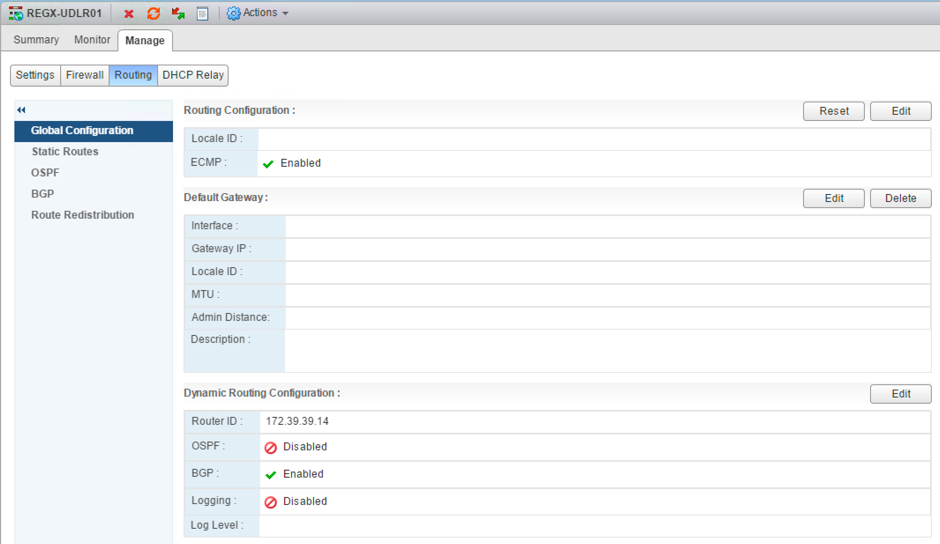This screenshot has width=940, height=544.
Task: Click the red-green arrows sync icon
Action: point(178,14)
